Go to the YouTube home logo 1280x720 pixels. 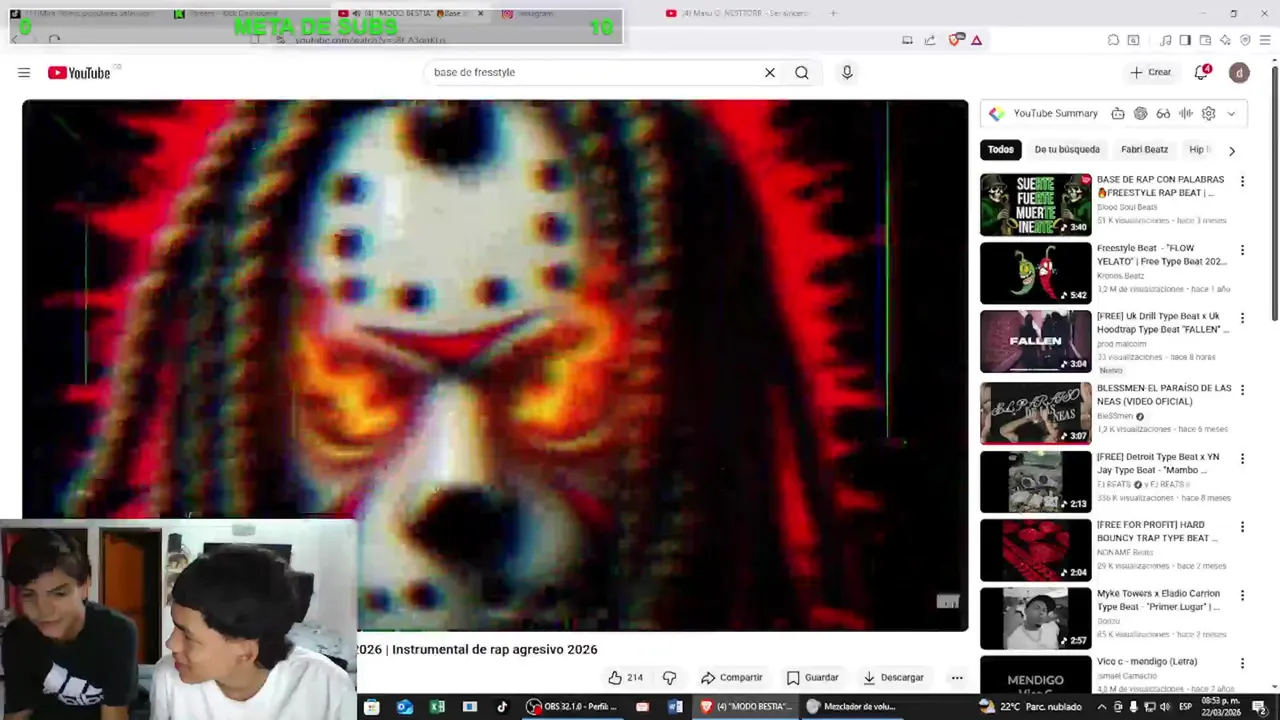coord(79,72)
